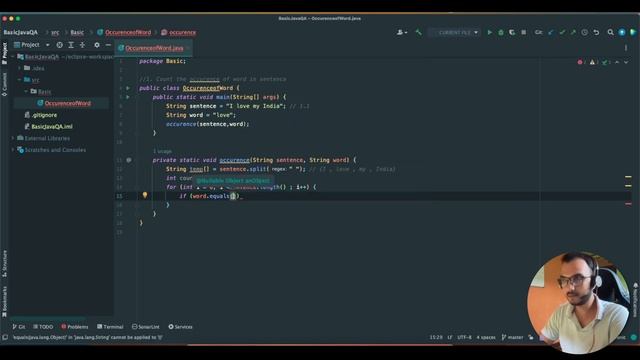
Task: Expand Scratches and Consoles node
Action: (x=13, y=150)
